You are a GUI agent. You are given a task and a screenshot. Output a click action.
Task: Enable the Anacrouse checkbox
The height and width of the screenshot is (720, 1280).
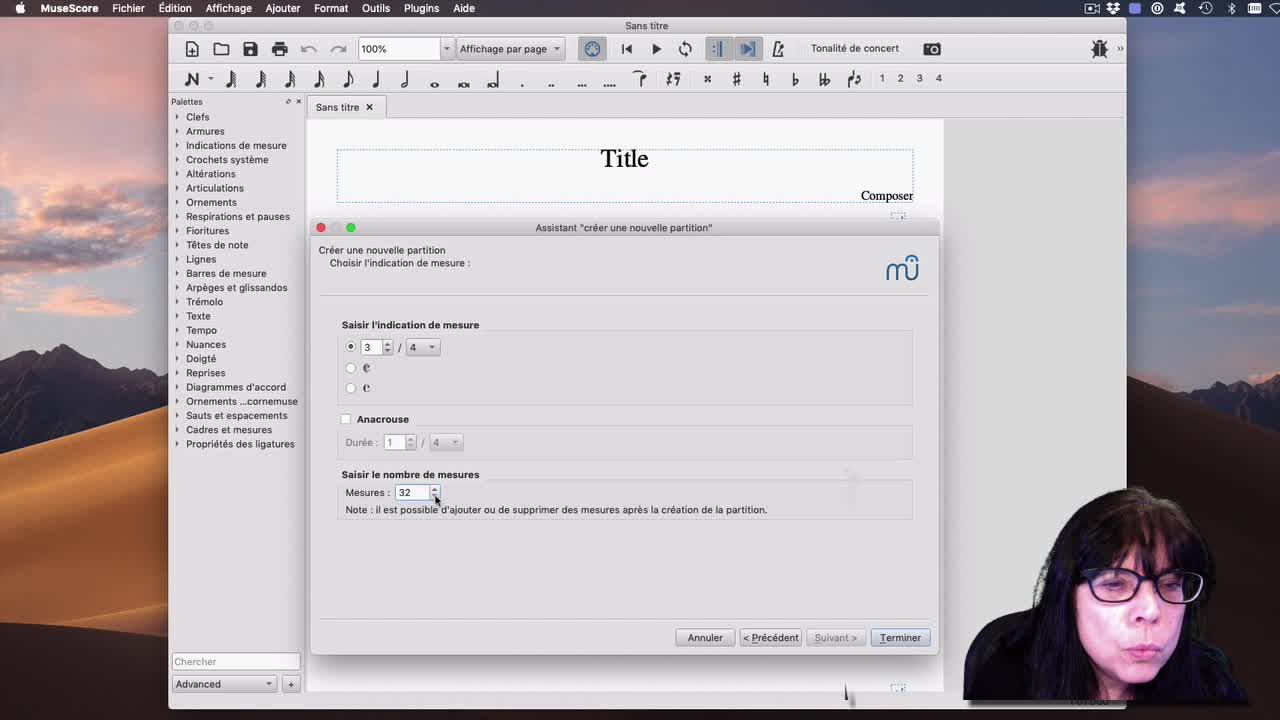coord(346,419)
